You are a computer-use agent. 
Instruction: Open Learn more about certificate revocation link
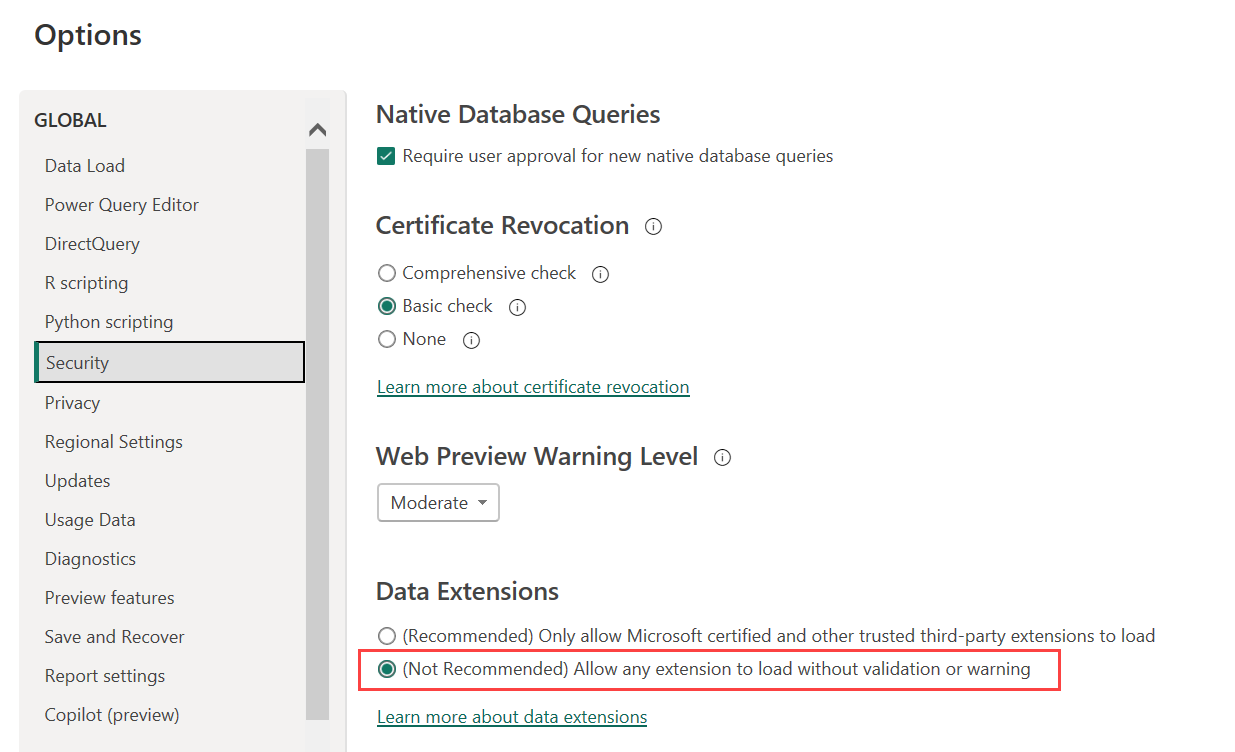(533, 387)
